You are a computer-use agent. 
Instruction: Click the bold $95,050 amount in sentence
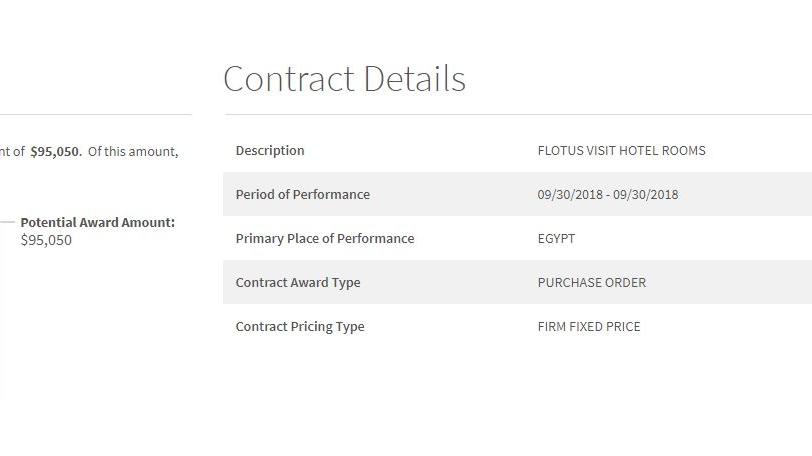(x=56, y=152)
